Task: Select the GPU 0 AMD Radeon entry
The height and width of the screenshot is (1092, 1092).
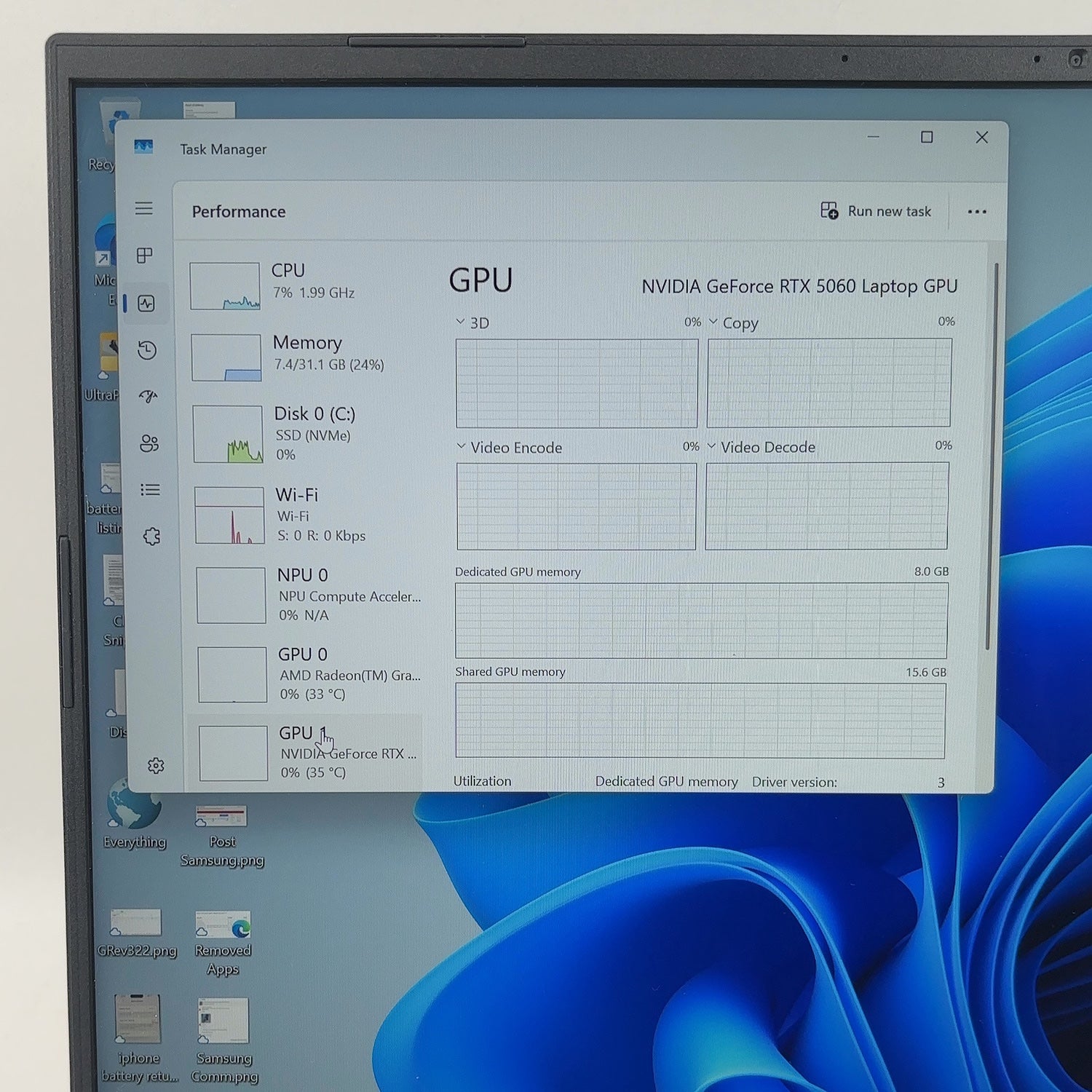Action: (x=311, y=674)
